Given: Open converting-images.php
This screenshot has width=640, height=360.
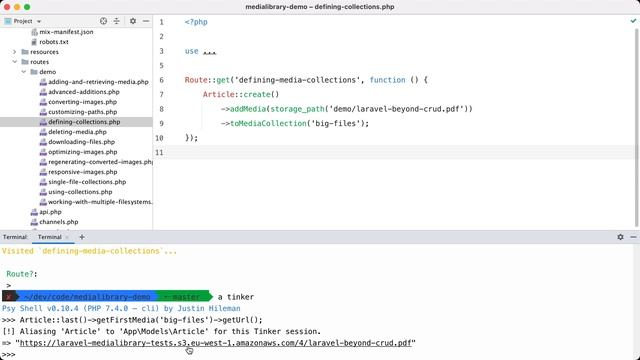Looking at the screenshot, I should coord(82,102).
